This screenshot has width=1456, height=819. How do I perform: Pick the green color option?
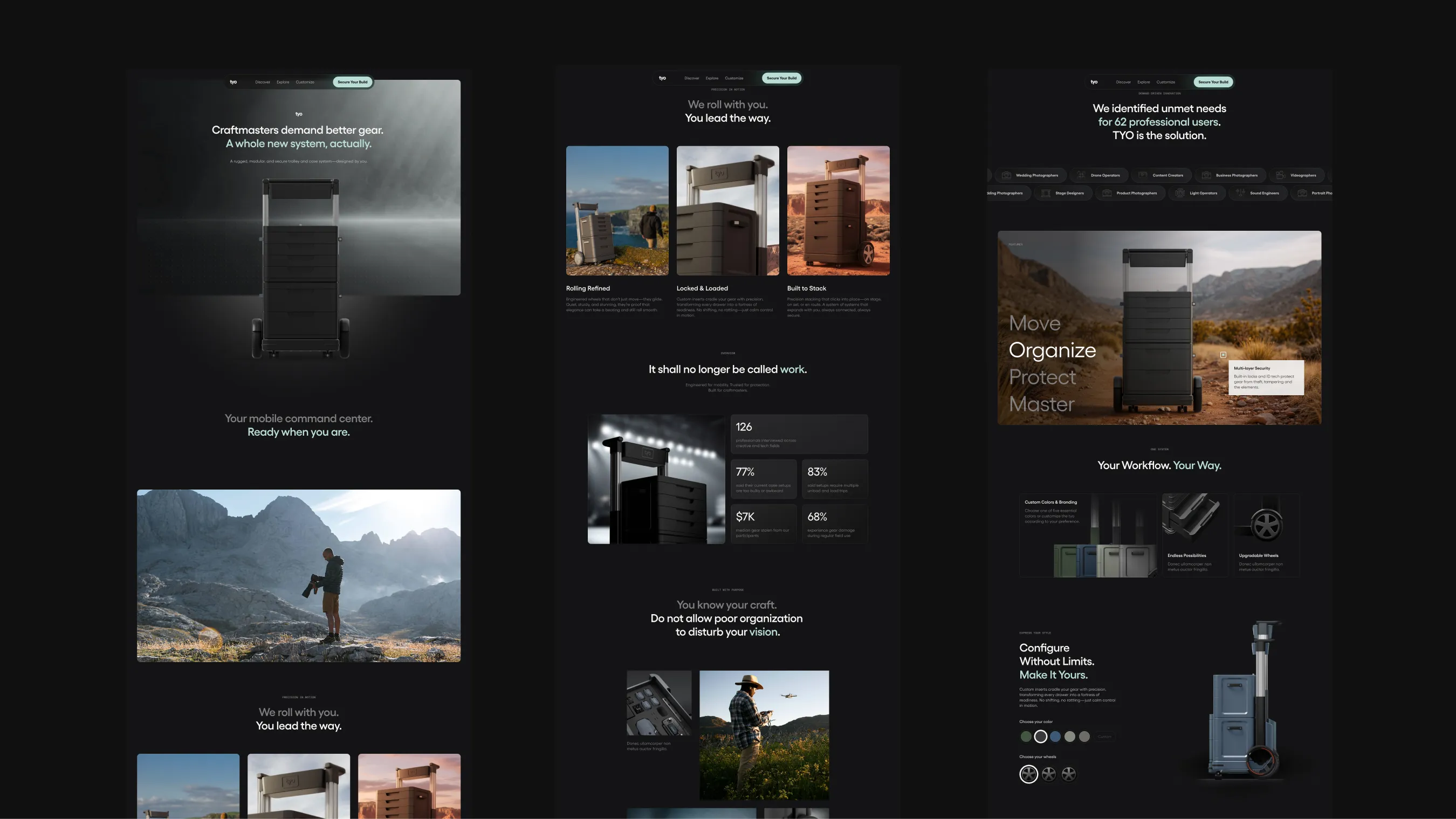pyautogui.click(x=1026, y=737)
